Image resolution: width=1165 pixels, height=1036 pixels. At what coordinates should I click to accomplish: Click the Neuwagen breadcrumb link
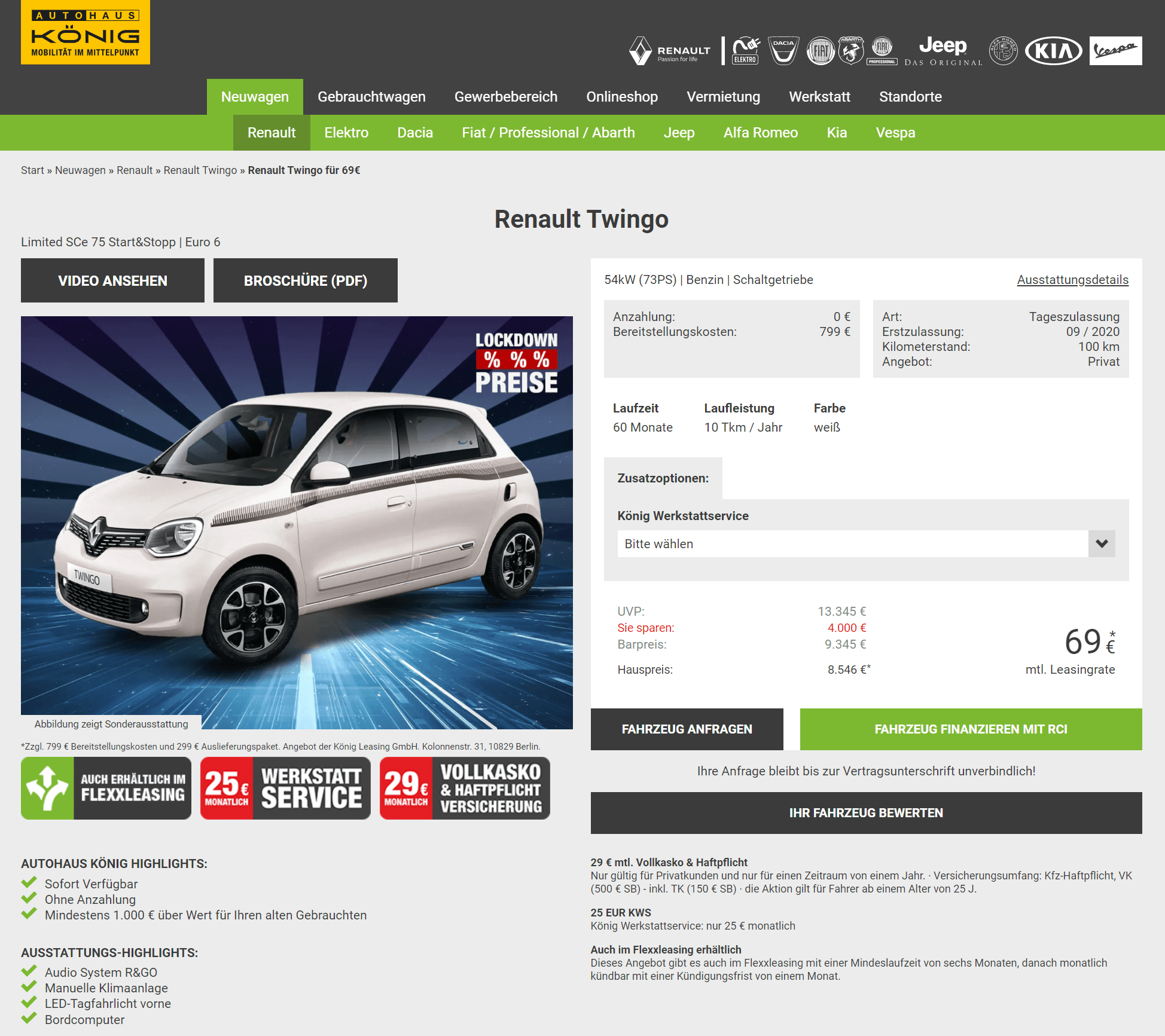click(x=80, y=170)
